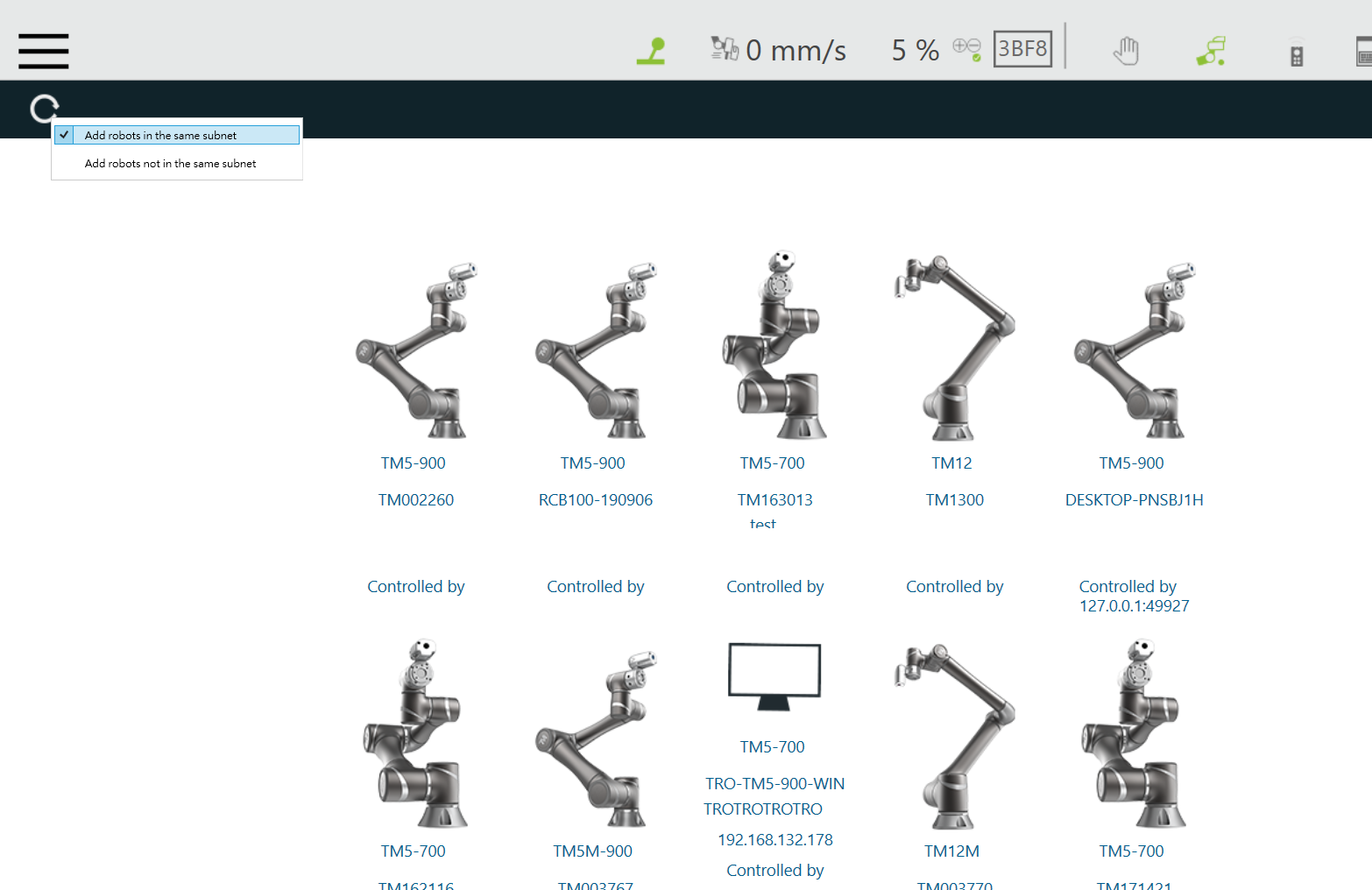Click the RCB100-190906 label
The image size is (1372, 890).
tap(596, 500)
